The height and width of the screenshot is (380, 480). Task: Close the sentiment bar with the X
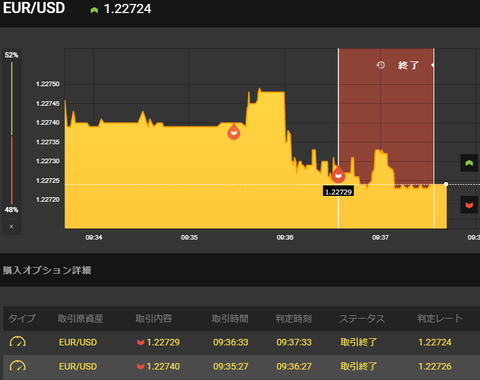click(x=11, y=227)
